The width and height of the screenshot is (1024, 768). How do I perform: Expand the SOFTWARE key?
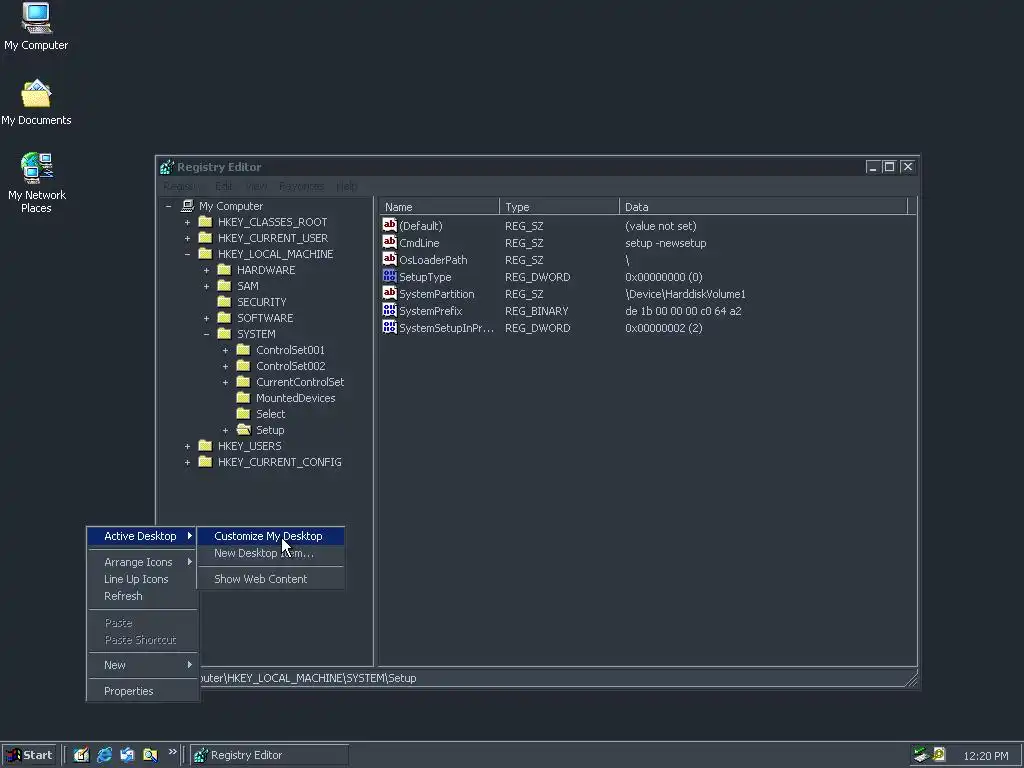point(206,318)
